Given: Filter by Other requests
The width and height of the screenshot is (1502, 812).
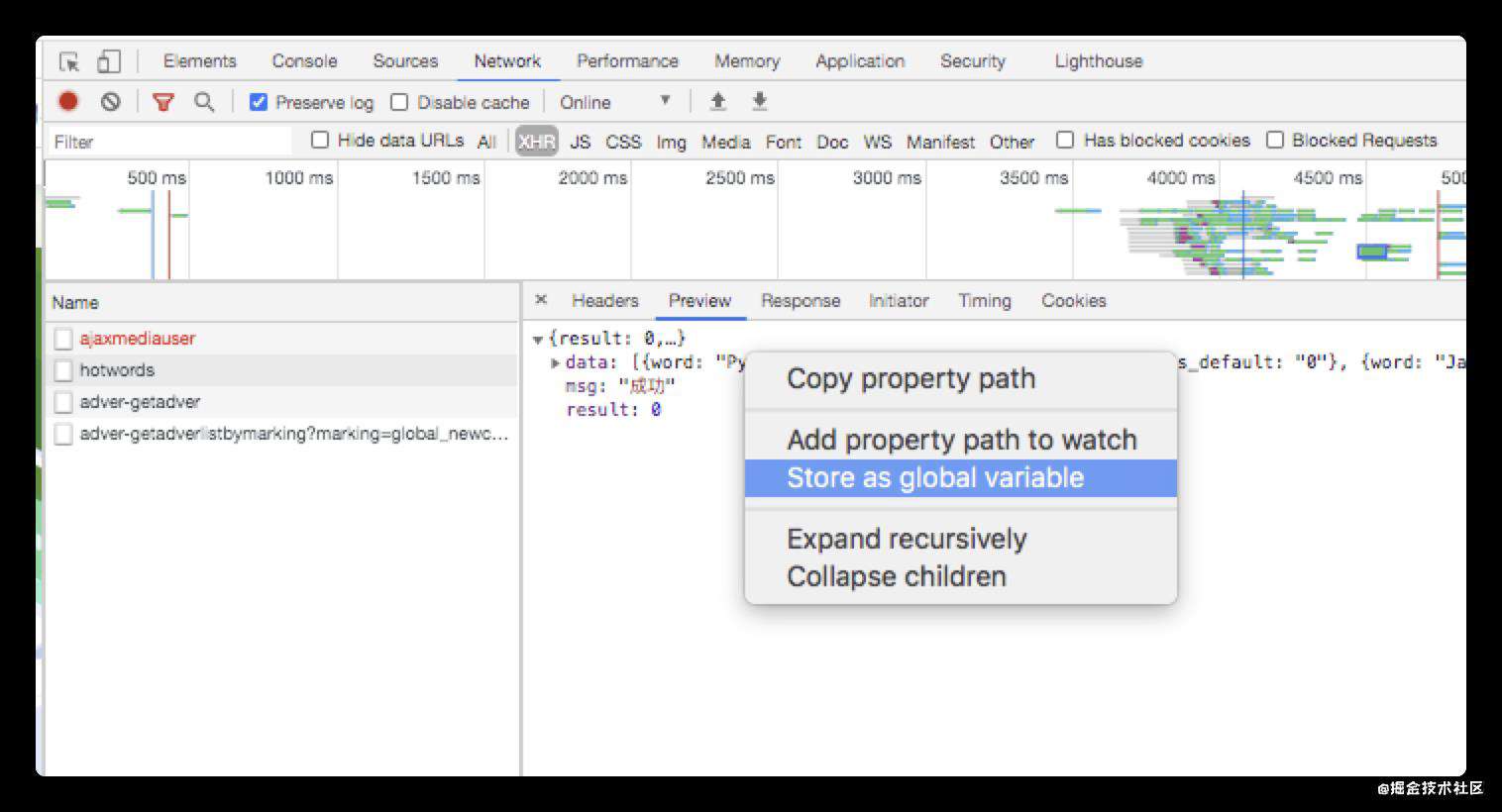Looking at the screenshot, I should tap(1012, 142).
